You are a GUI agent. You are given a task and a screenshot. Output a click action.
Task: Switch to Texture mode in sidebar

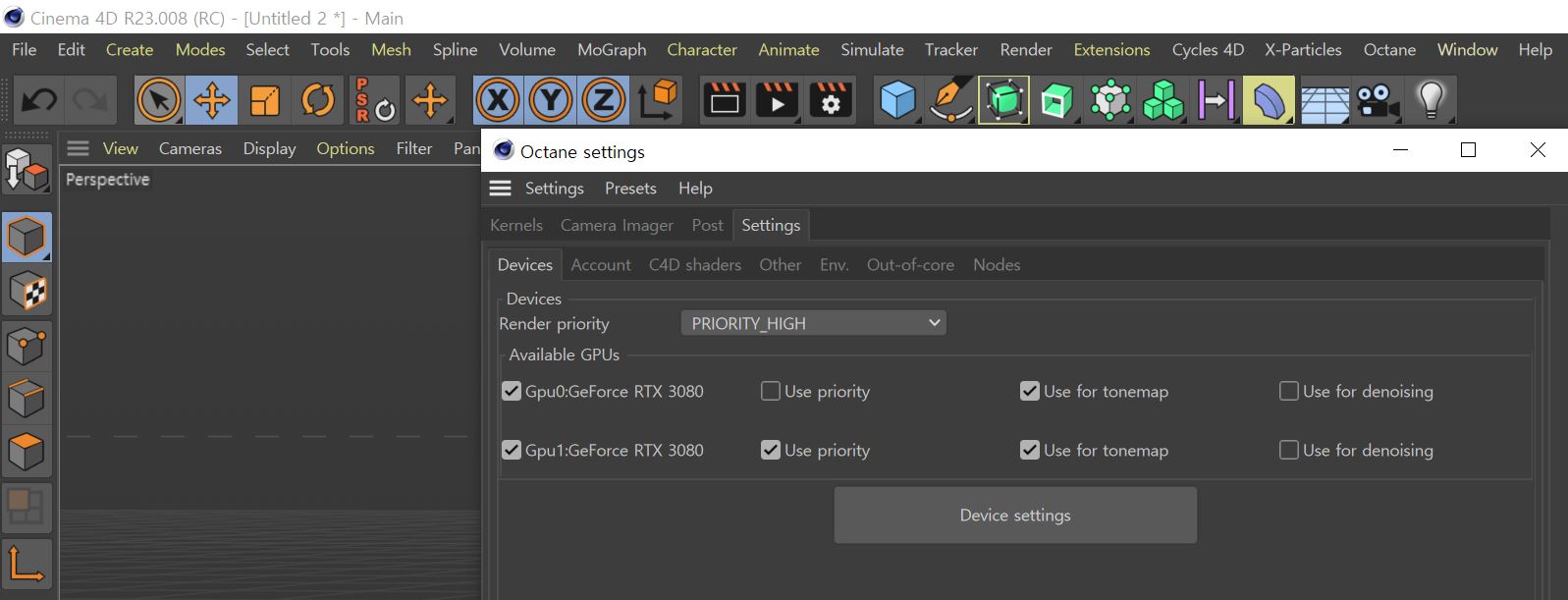pyautogui.click(x=27, y=292)
